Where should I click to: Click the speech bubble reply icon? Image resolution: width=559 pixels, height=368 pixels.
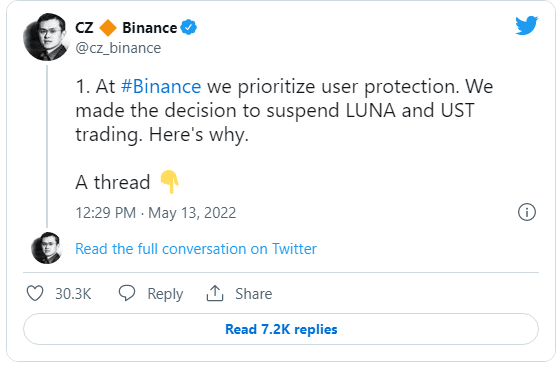click(x=127, y=293)
